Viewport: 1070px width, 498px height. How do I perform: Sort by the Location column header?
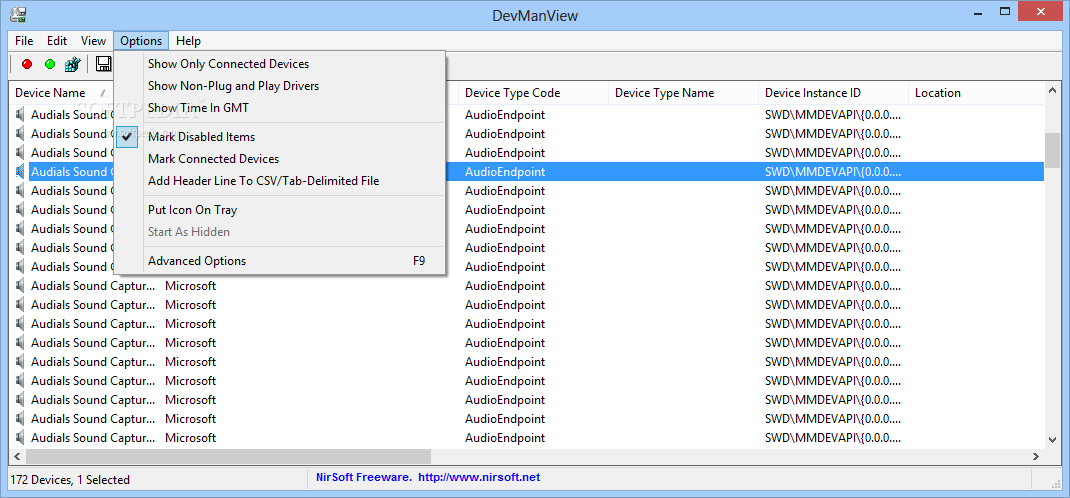pyautogui.click(x=976, y=93)
